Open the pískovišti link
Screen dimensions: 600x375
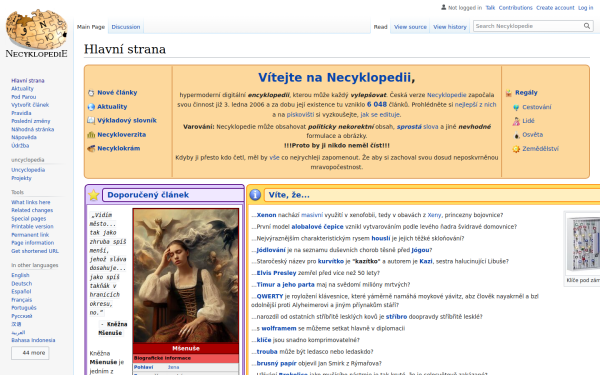pyautogui.click(x=300, y=114)
